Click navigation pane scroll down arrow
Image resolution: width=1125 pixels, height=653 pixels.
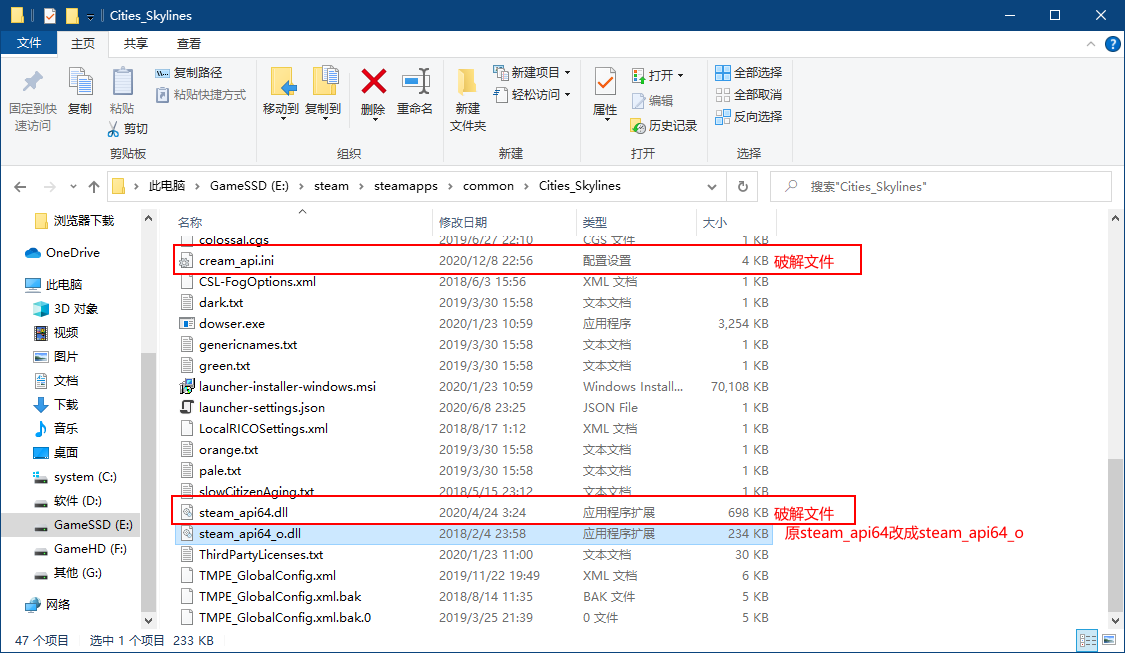[x=149, y=621]
